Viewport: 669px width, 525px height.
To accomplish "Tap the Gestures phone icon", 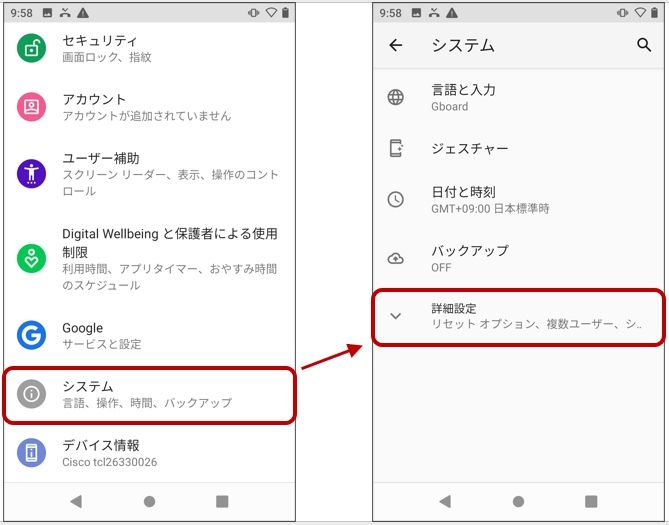I will [396, 148].
